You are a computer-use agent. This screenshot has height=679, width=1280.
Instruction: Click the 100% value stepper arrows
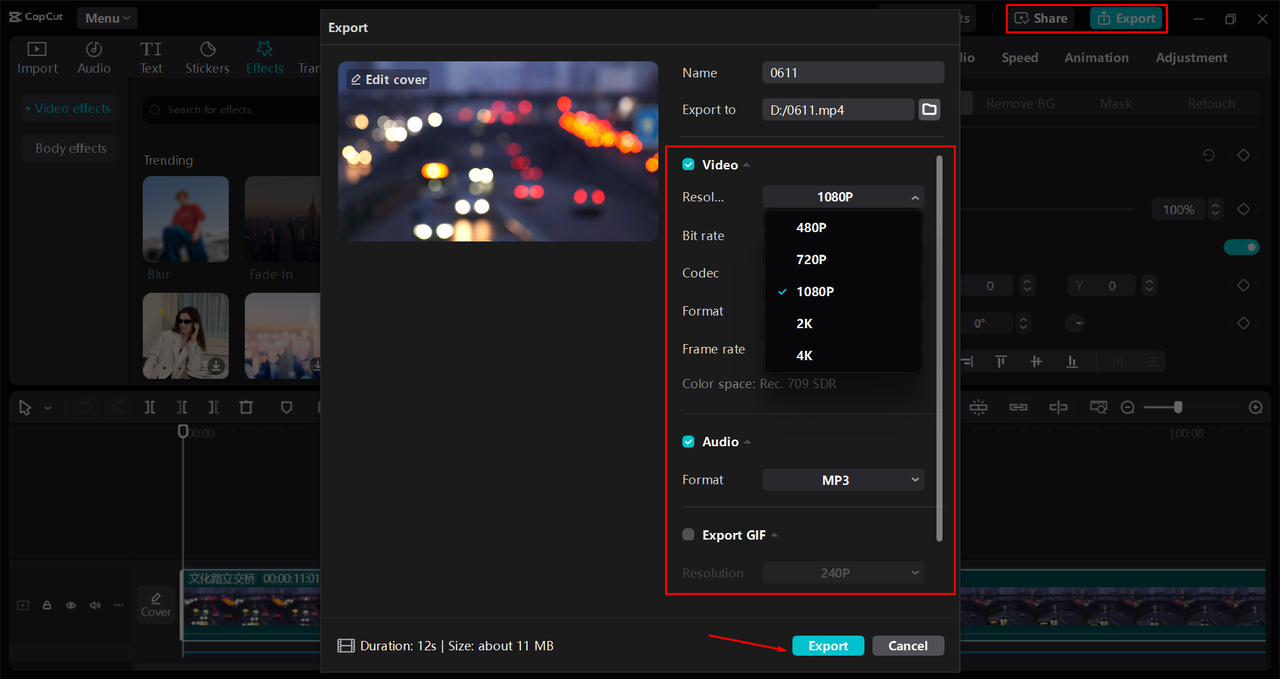(x=1215, y=209)
